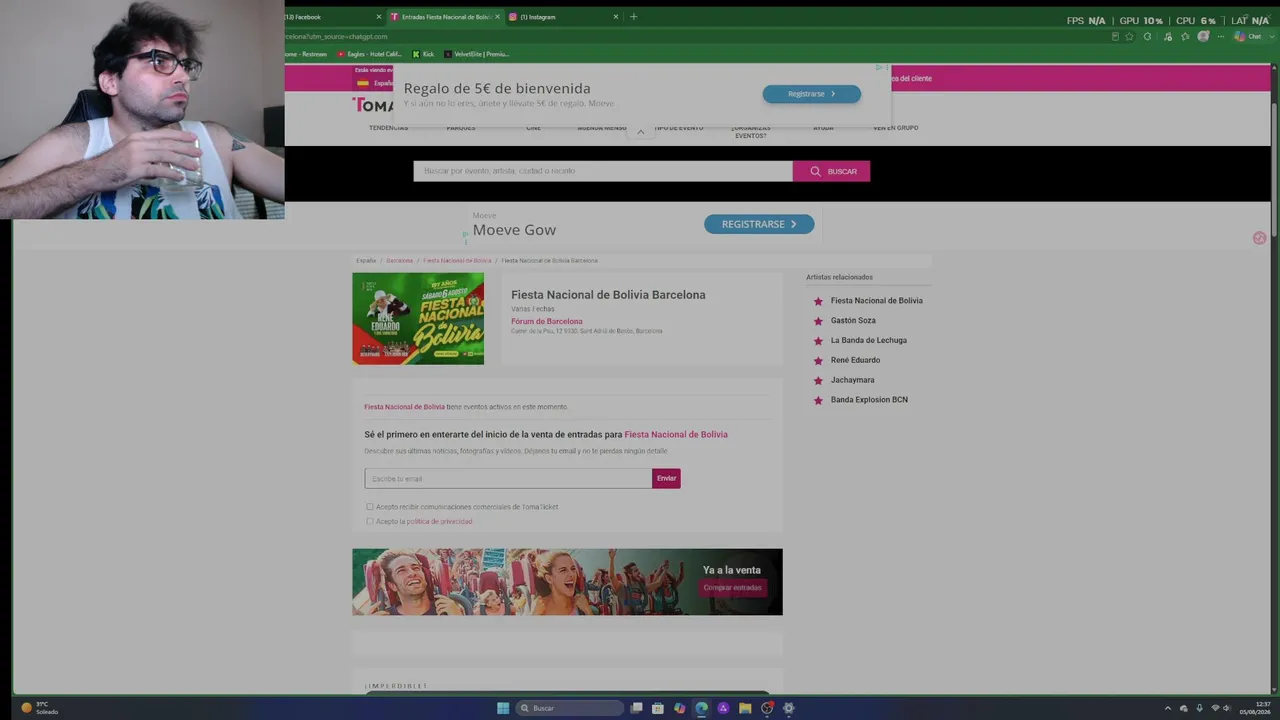Open Microsoft Store from the taskbar
Image resolution: width=1280 pixels, height=720 pixels.
click(658, 708)
